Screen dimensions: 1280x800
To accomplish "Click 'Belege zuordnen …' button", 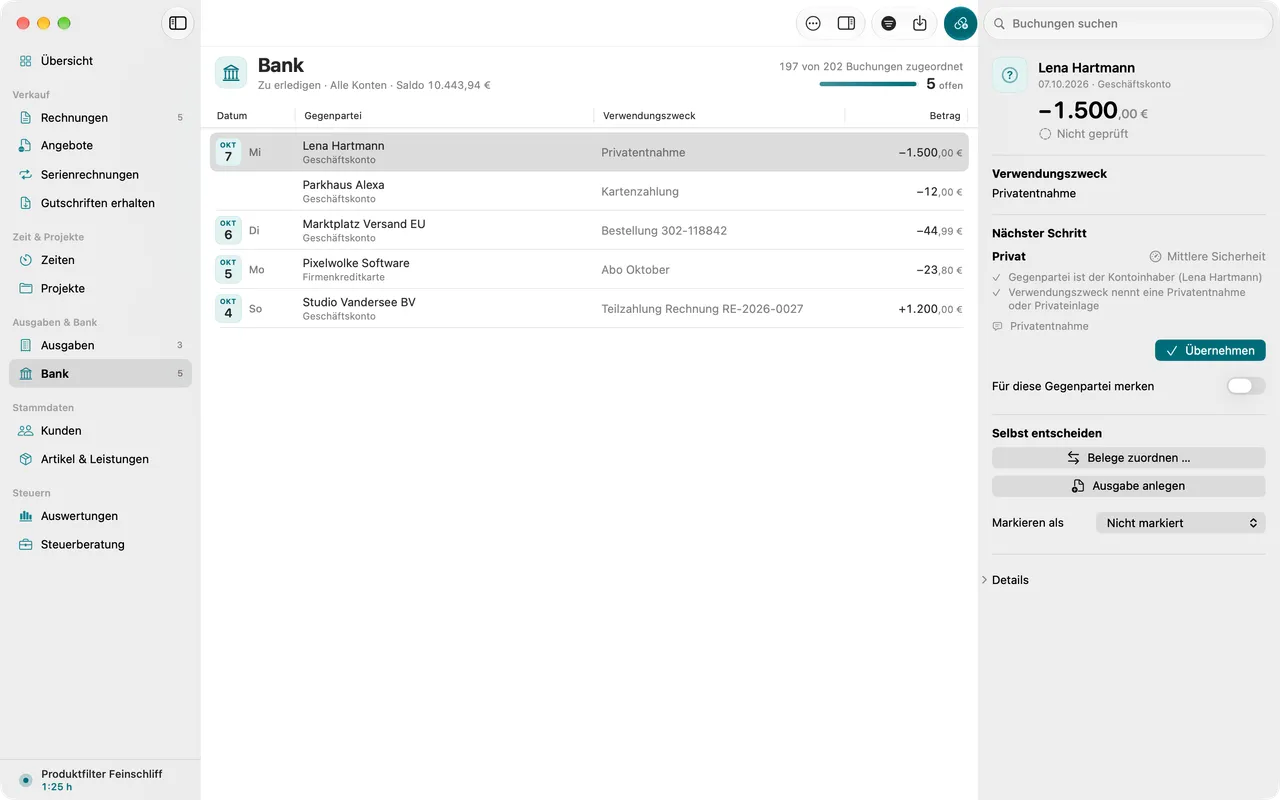I will tap(1129, 458).
